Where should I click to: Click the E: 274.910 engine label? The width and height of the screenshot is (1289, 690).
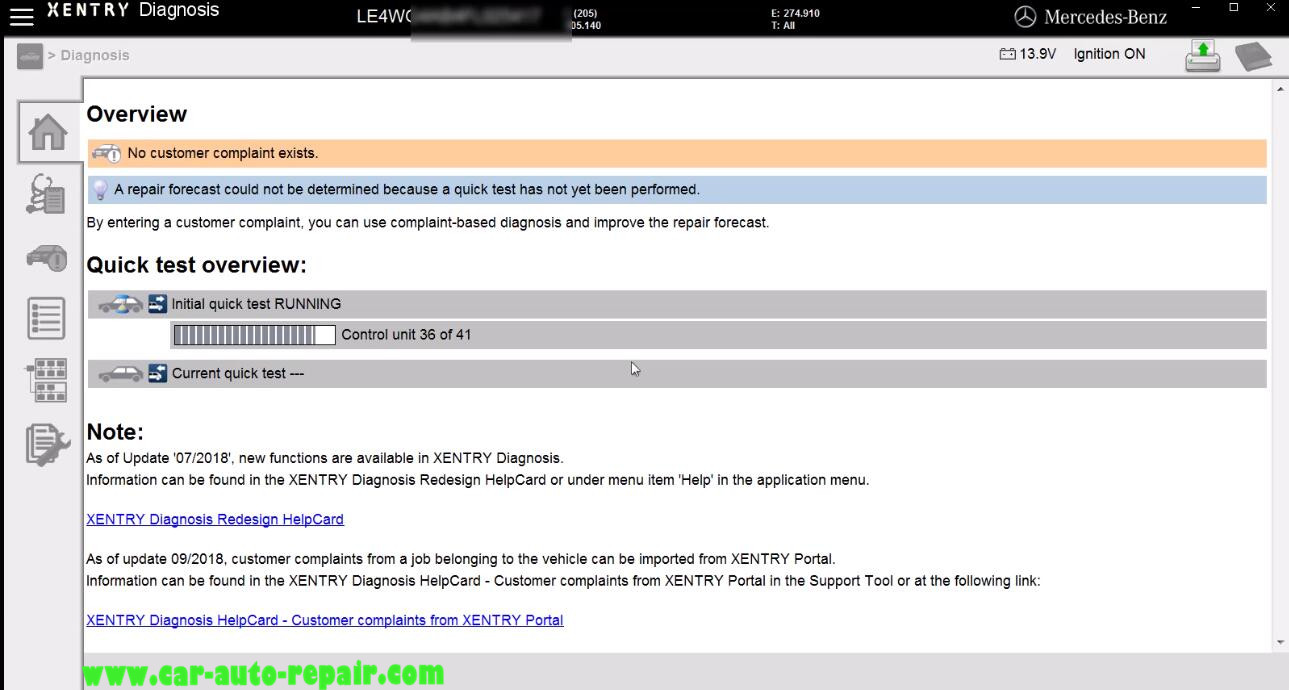click(796, 14)
